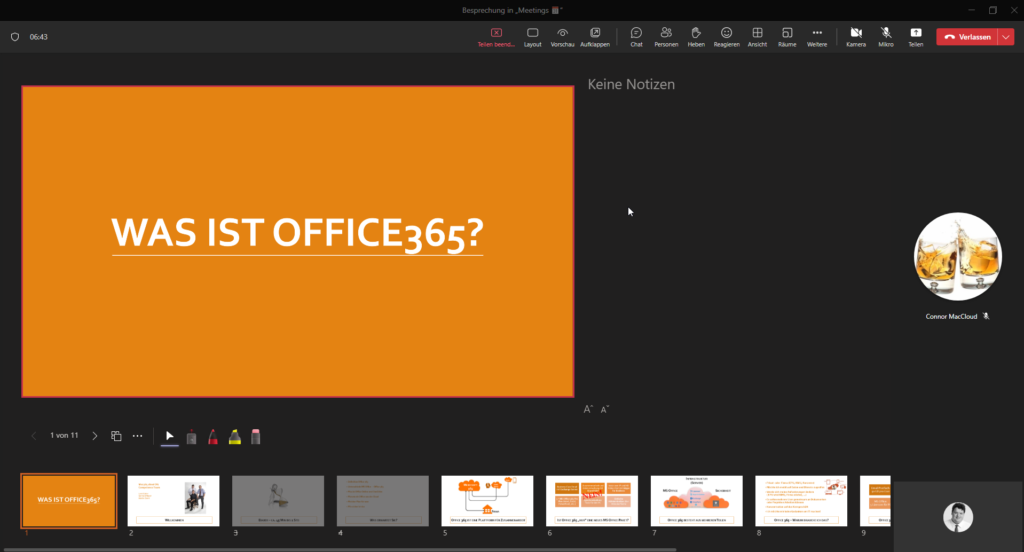This screenshot has height=552, width=1024.
Task: Advance to the next slide
Action: point(95,436)
